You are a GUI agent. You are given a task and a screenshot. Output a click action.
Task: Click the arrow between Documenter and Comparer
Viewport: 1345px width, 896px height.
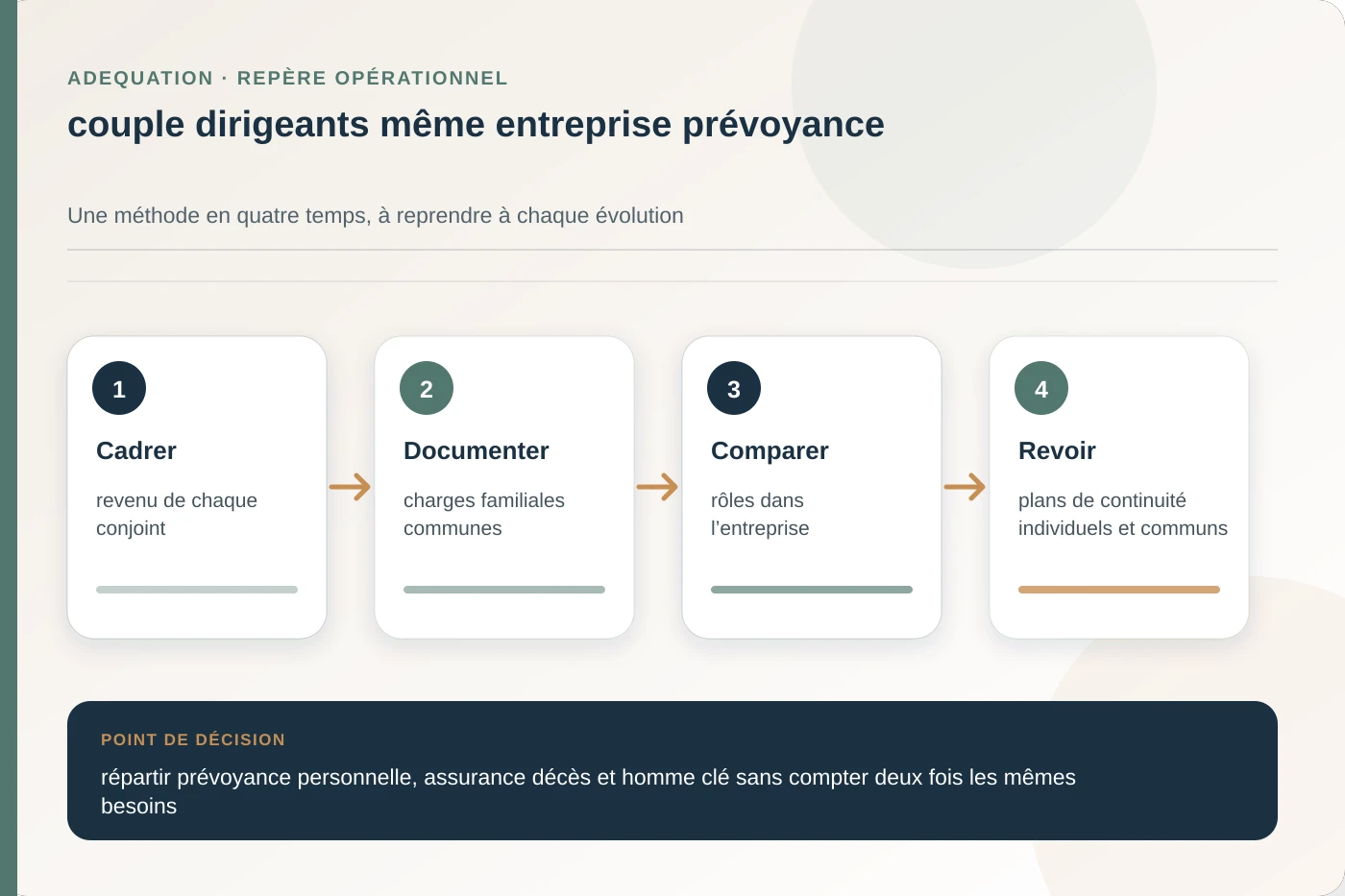[657, 487]
